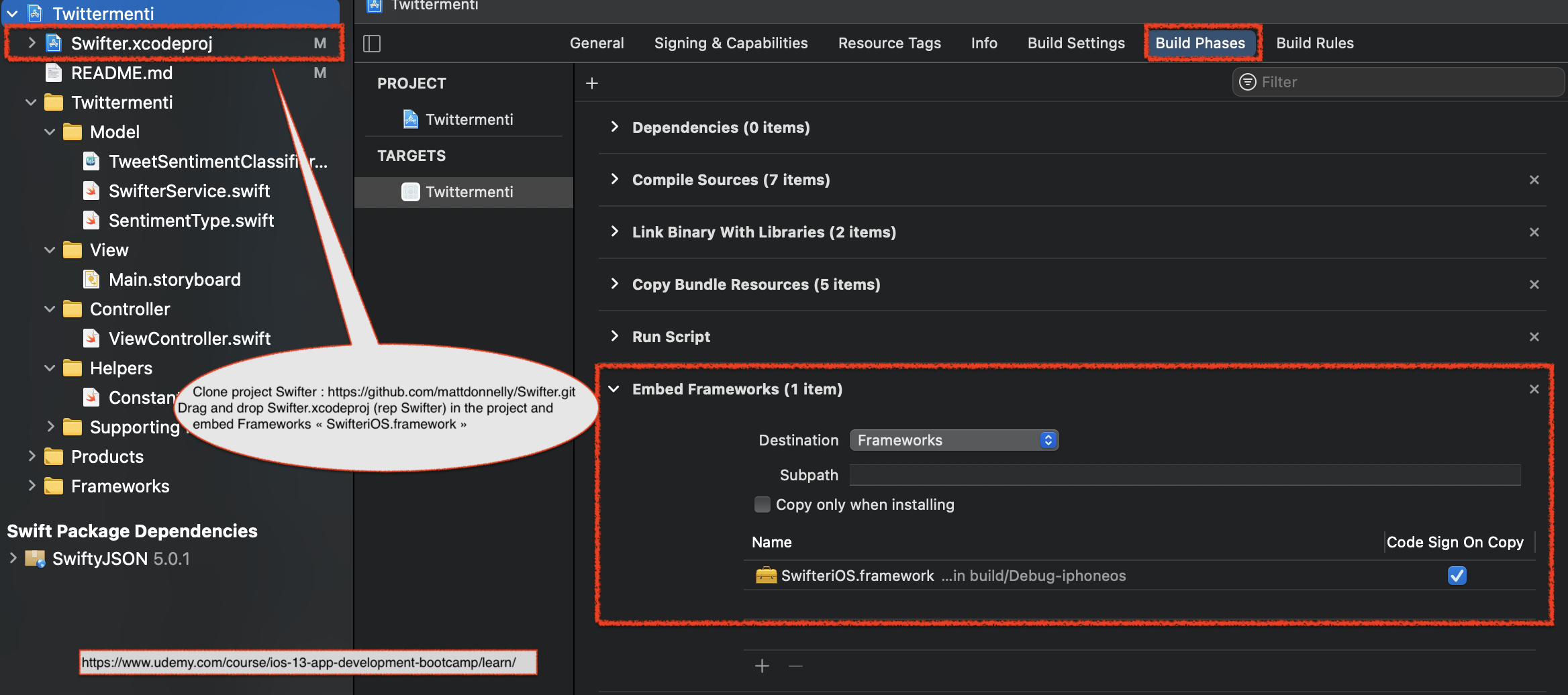Expand the Run Script phase
1568x695 pixels.
click(x=614, y=336)
